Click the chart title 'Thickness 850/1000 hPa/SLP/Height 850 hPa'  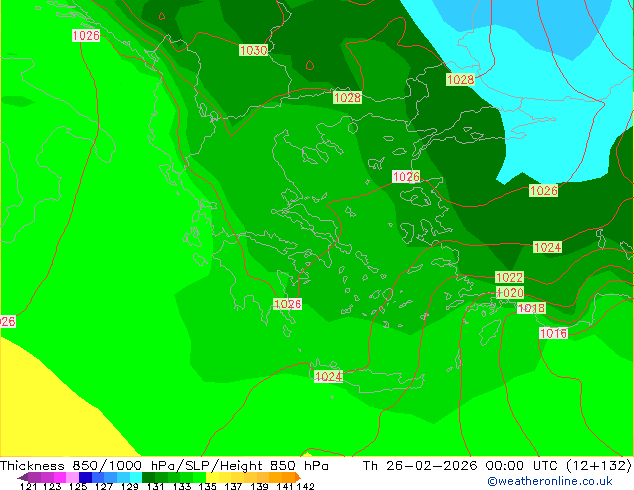click(164, 465)
